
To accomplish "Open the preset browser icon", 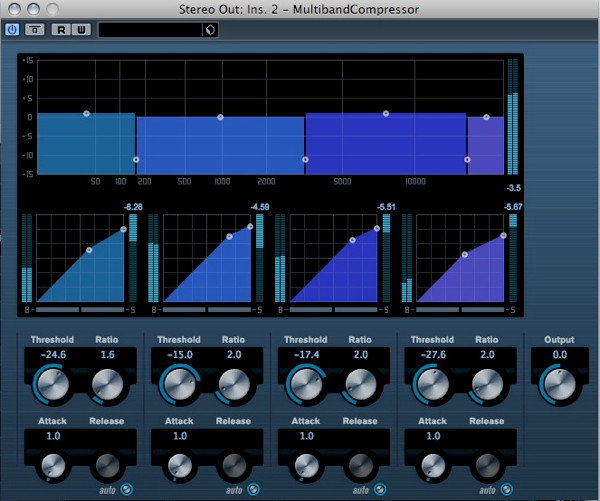I will (209, 30).
